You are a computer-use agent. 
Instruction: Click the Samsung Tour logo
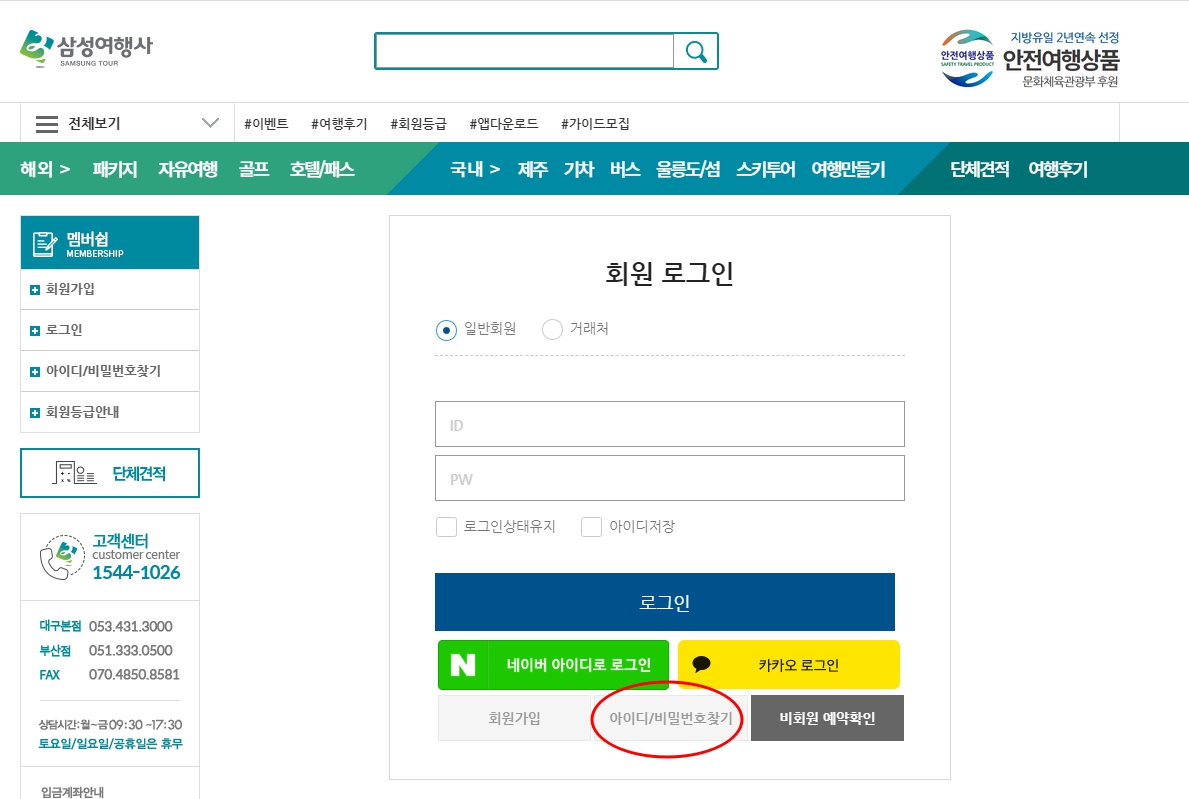86,48
